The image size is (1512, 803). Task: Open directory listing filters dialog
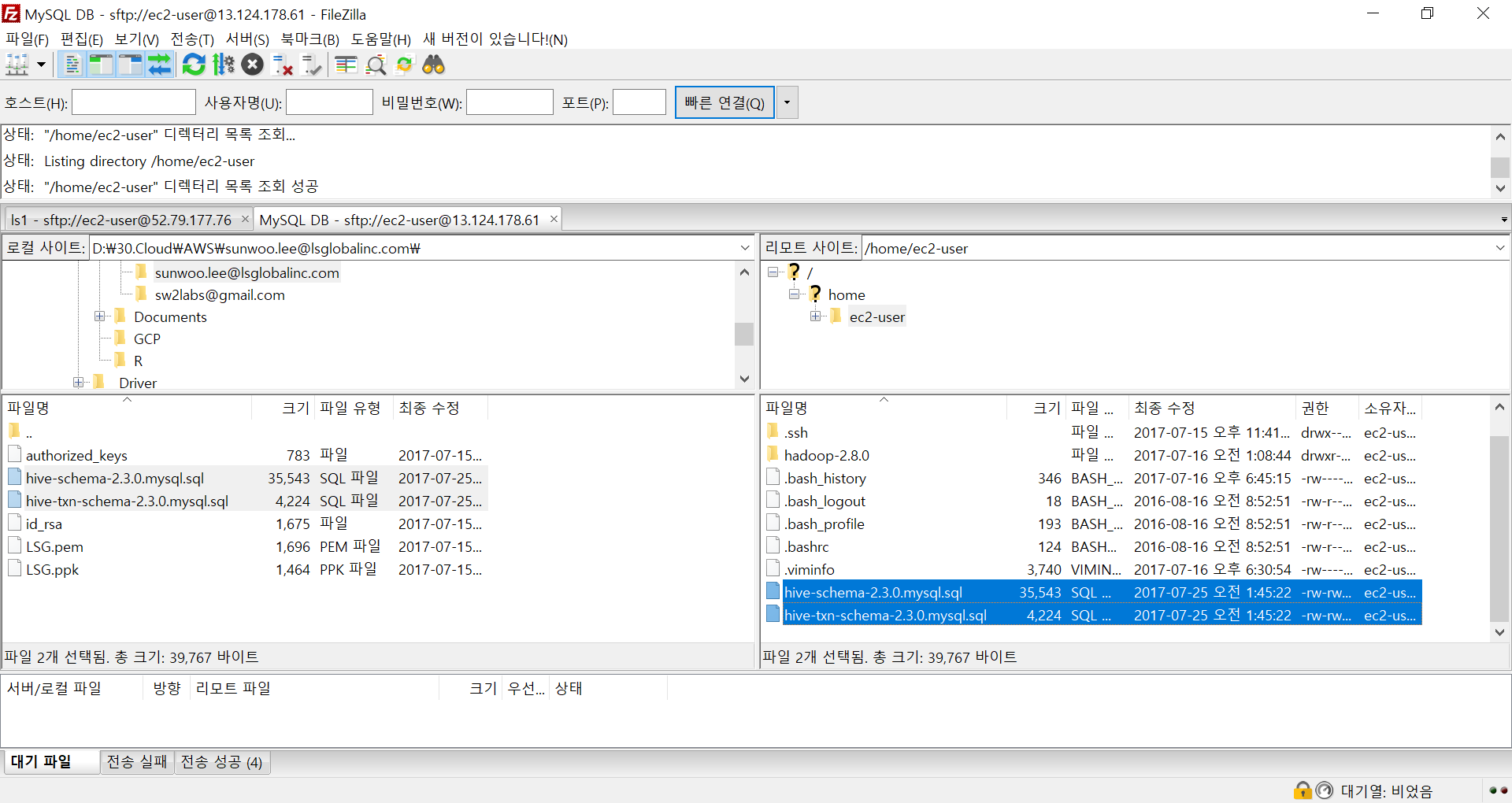(x=346, y=65)
